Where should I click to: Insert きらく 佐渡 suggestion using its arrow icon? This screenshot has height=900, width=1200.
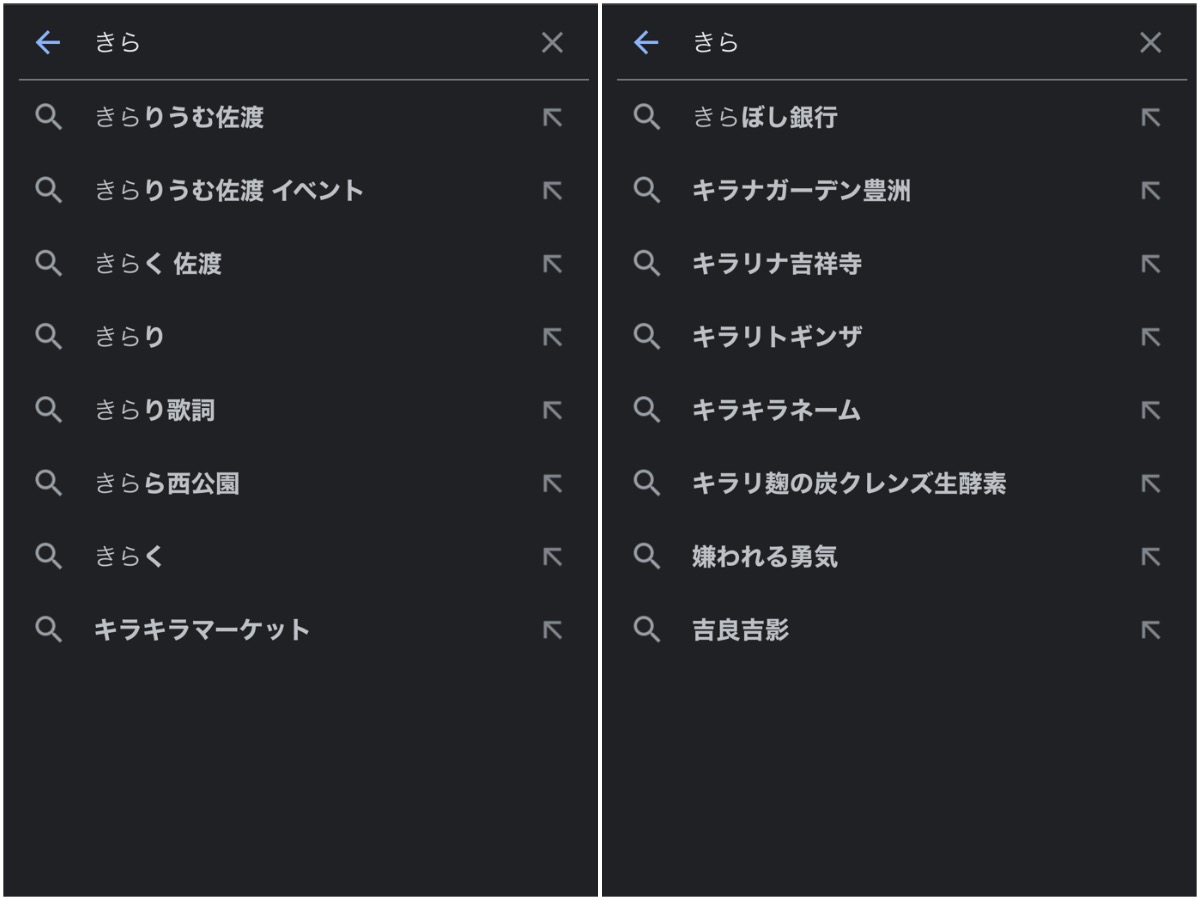point(552,264)
